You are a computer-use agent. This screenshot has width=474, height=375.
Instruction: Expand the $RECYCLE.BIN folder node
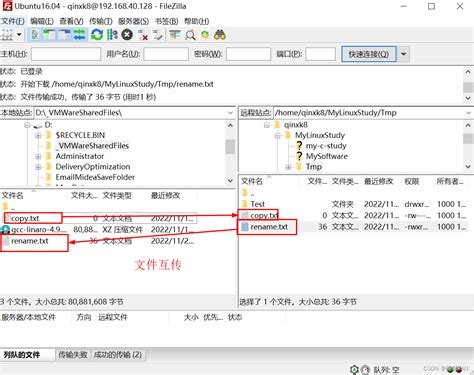point(38,135)
